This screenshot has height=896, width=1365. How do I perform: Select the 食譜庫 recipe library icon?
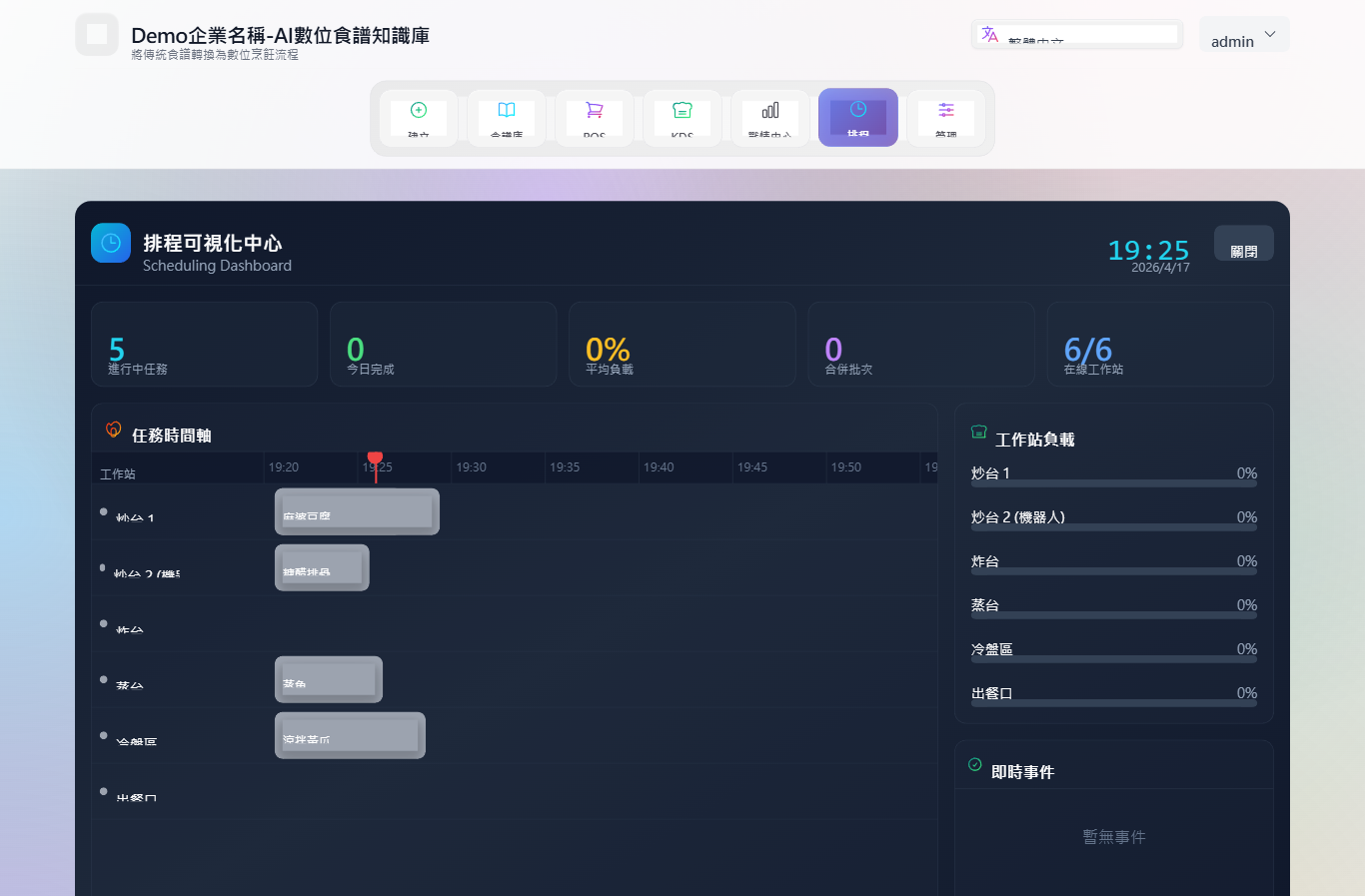[508, 110]
